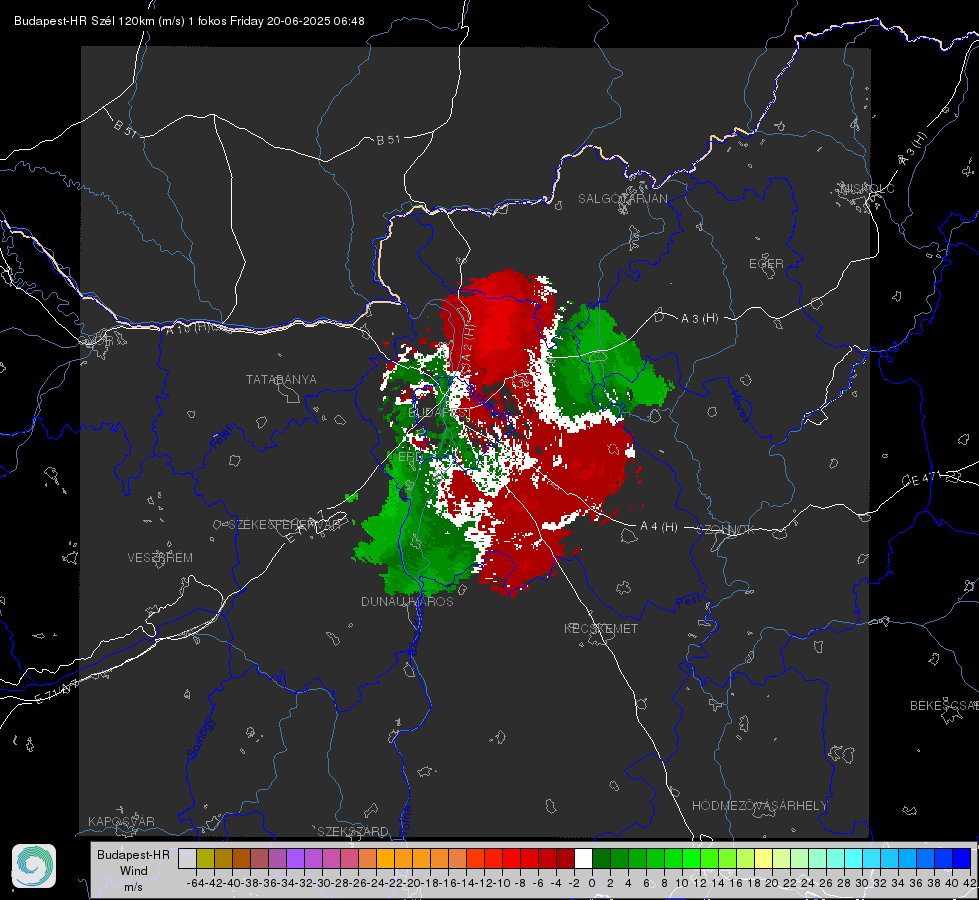Click the EGER city label
This screenshot has height=900, width=979.
coord(766,264)
